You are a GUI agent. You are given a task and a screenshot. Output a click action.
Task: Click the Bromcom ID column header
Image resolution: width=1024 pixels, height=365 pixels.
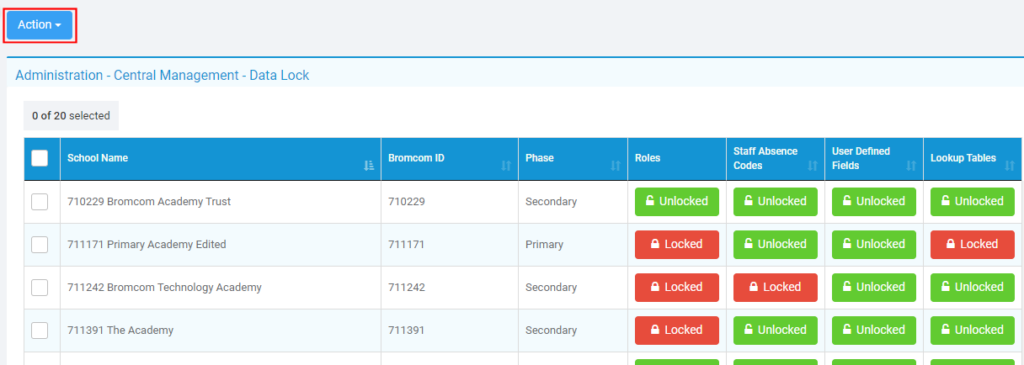point(450,159)
